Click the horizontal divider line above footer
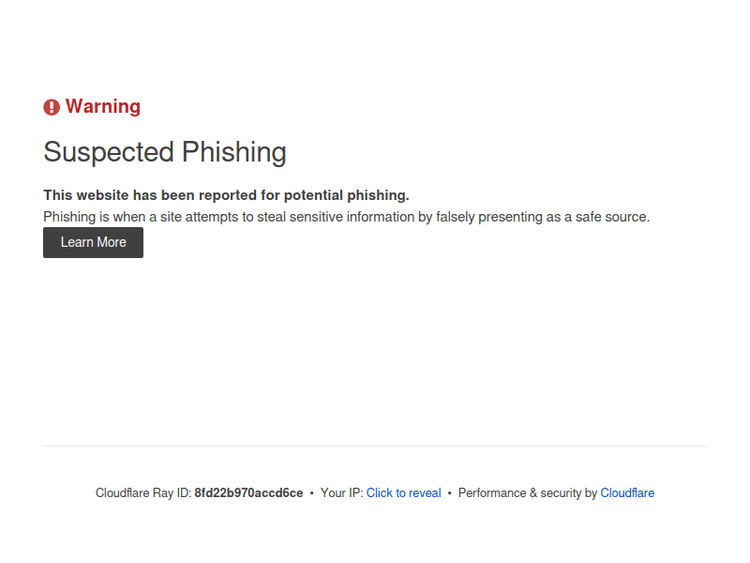The width and height of the screenshot is (750, 563). pos(375,446)
